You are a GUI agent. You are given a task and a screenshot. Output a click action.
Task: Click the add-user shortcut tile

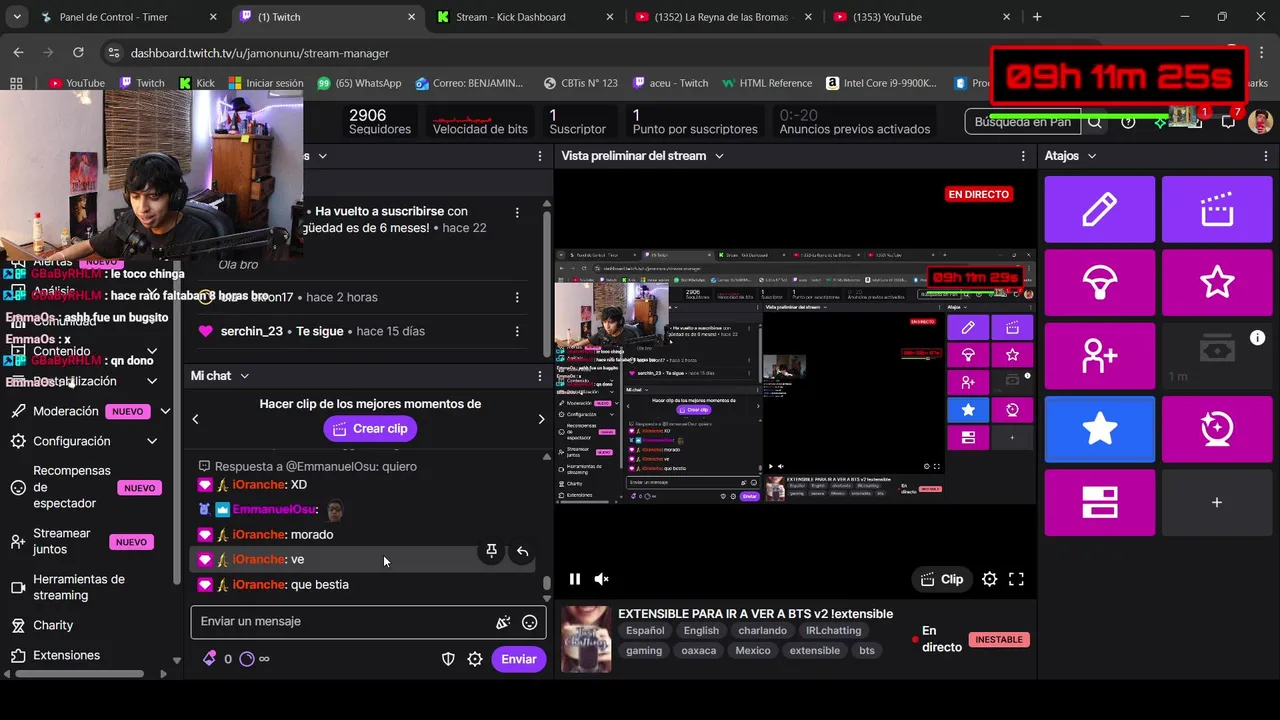coord(1100,356)
